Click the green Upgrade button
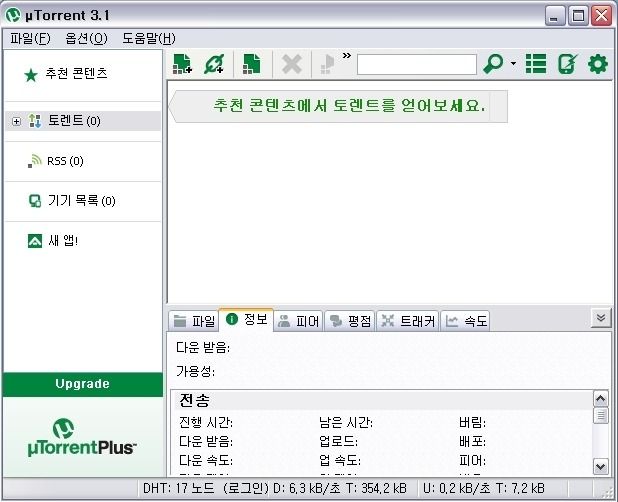618x502 pixels. coord(82,384)
